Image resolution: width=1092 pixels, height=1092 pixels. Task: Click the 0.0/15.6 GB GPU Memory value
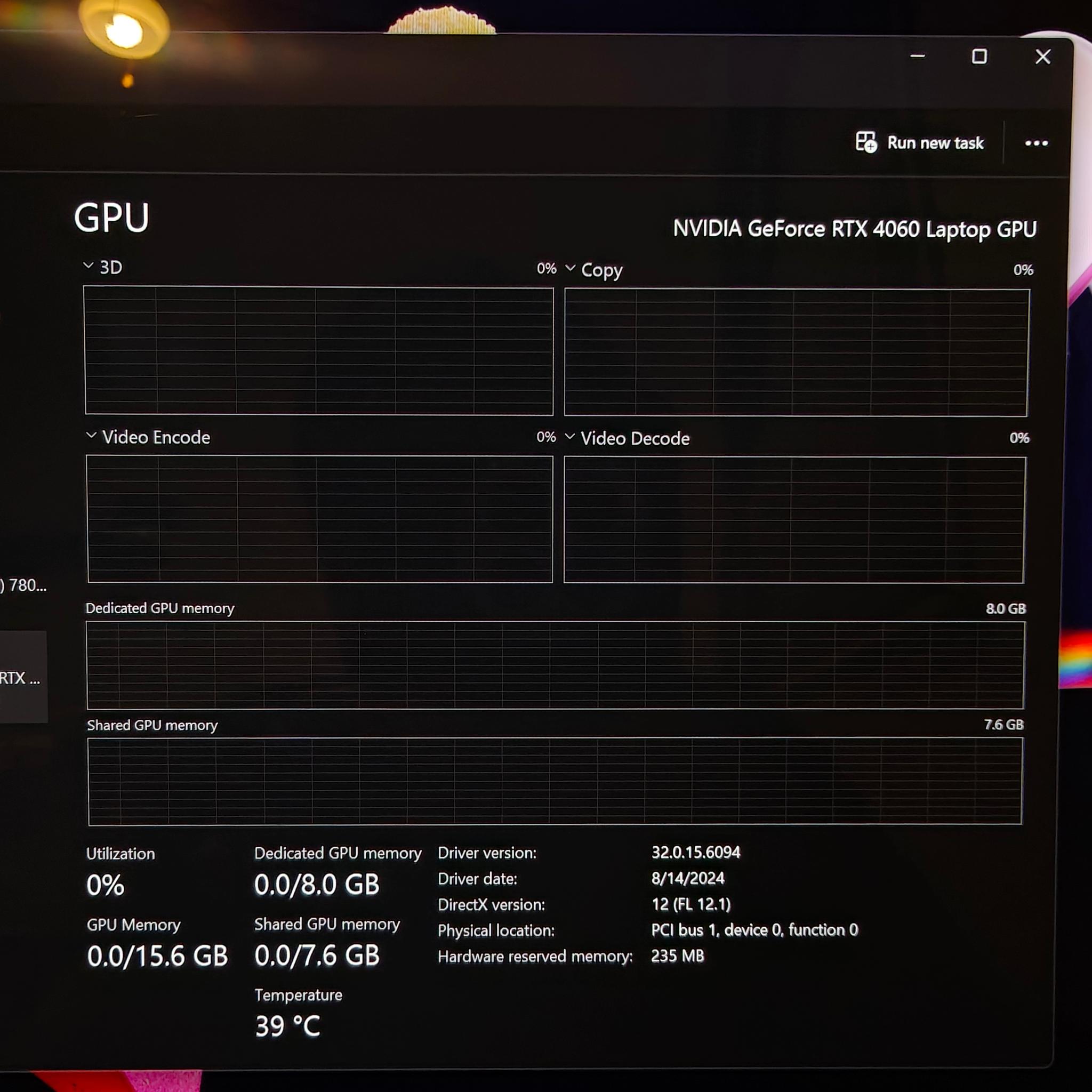click(157, 956)
